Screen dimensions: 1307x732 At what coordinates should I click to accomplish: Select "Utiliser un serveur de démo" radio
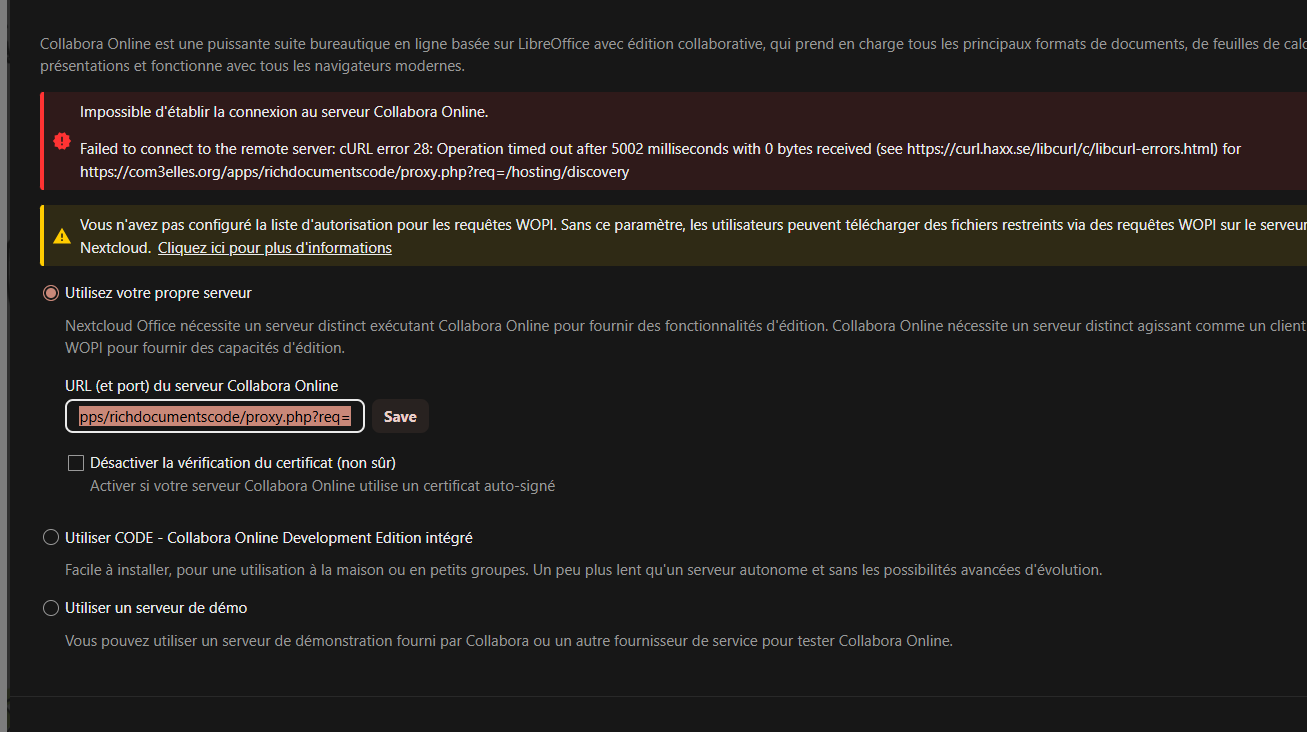(51, 608)
